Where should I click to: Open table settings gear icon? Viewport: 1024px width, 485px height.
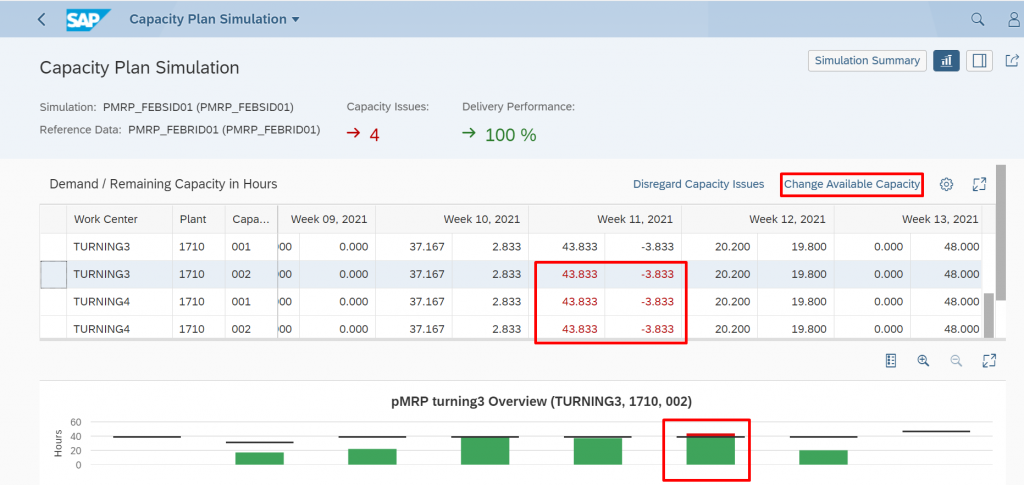click(946, 185)
